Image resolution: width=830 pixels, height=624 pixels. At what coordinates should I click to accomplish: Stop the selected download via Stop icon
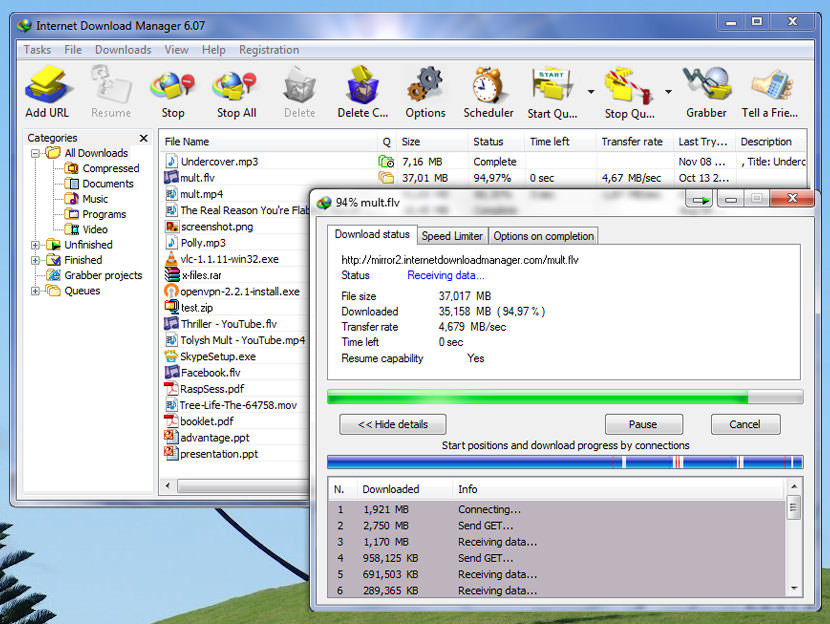click(x=173, y=86)
